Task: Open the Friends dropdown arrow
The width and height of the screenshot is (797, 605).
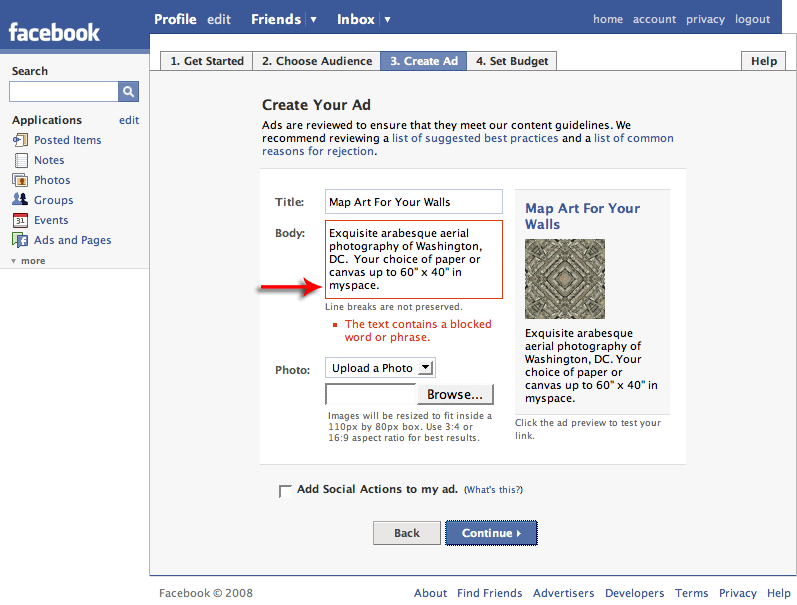Action: point(314,20)
